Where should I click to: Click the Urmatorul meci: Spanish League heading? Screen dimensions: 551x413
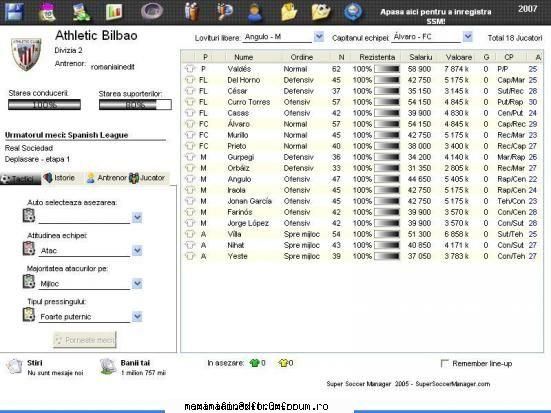[x=66, y=135]
